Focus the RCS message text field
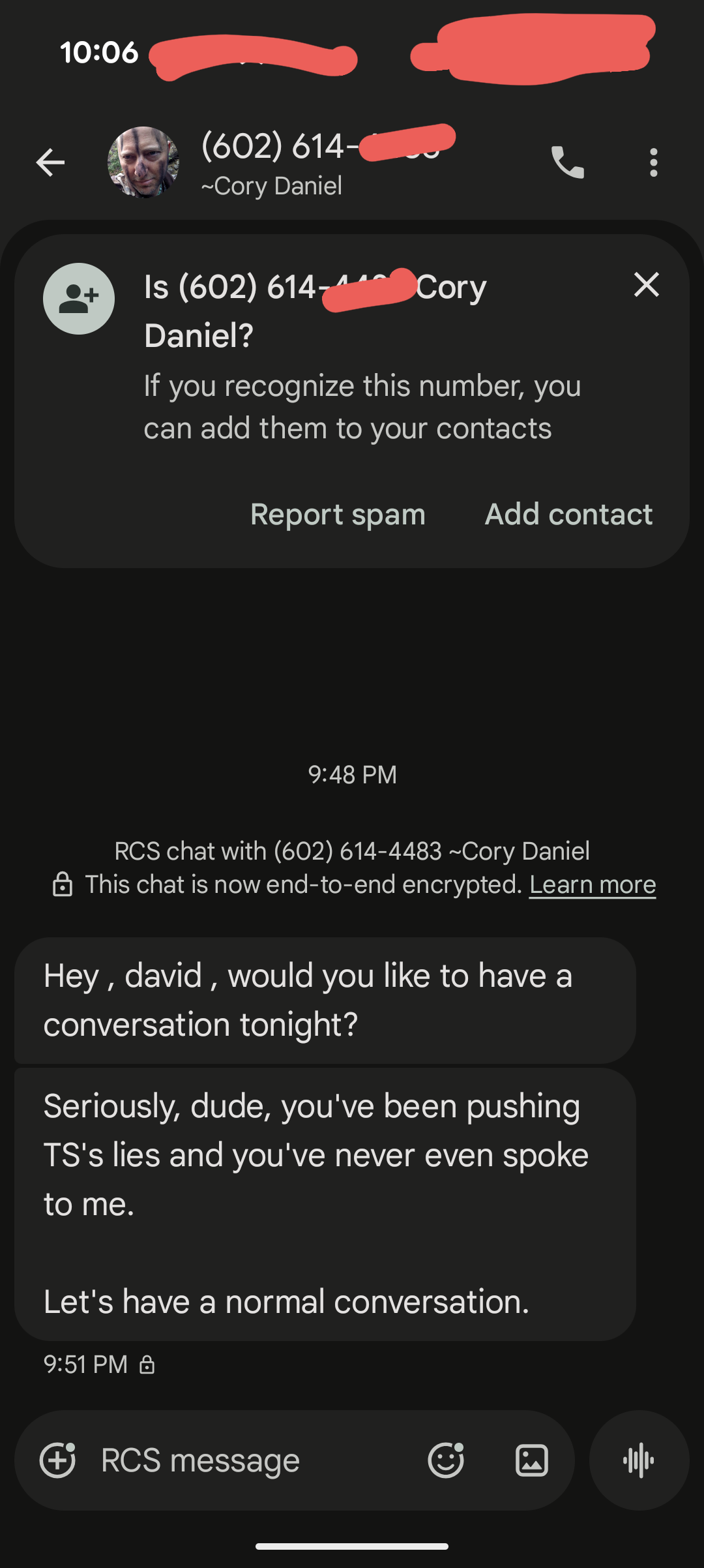 [x=248, y=1460]
